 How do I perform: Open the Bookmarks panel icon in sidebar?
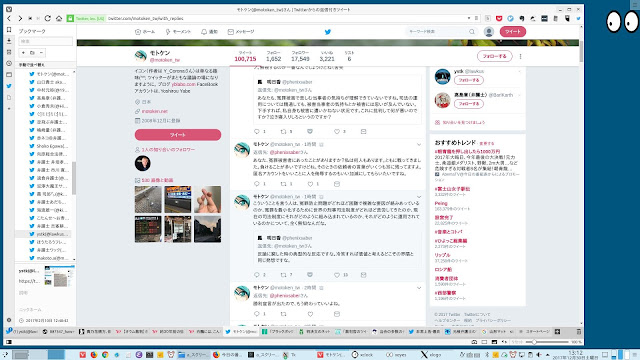[x=9, y=30]
